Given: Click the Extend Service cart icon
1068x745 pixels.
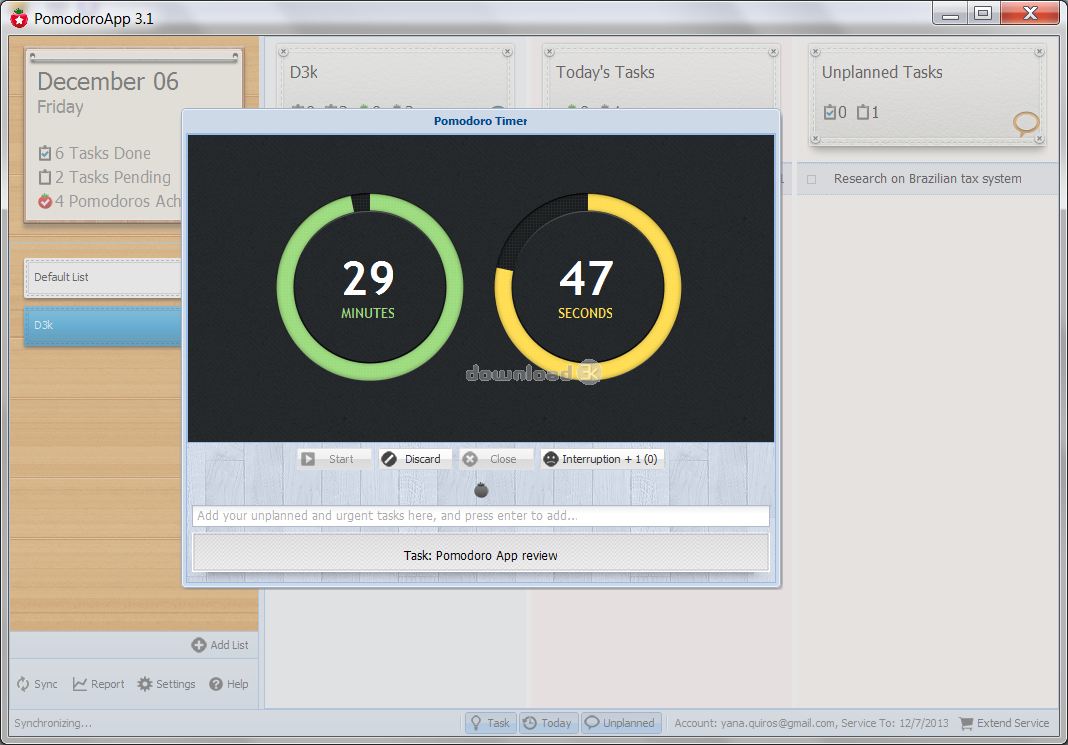Looking at the screenshot, I should pyautogui.click(x=966, y=723).
